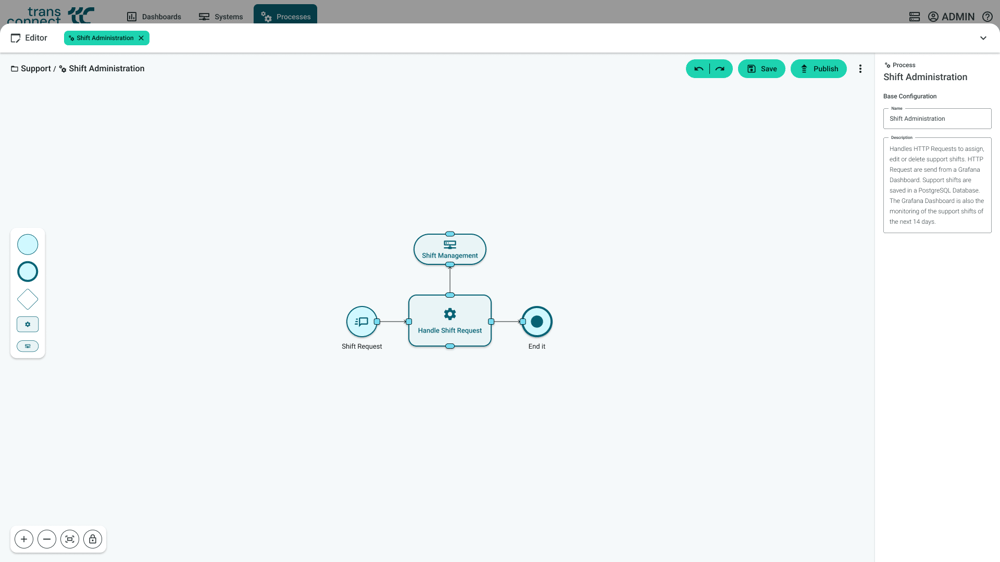Open the server list icon in header
1000x562 pixels.
click(915, 17)
